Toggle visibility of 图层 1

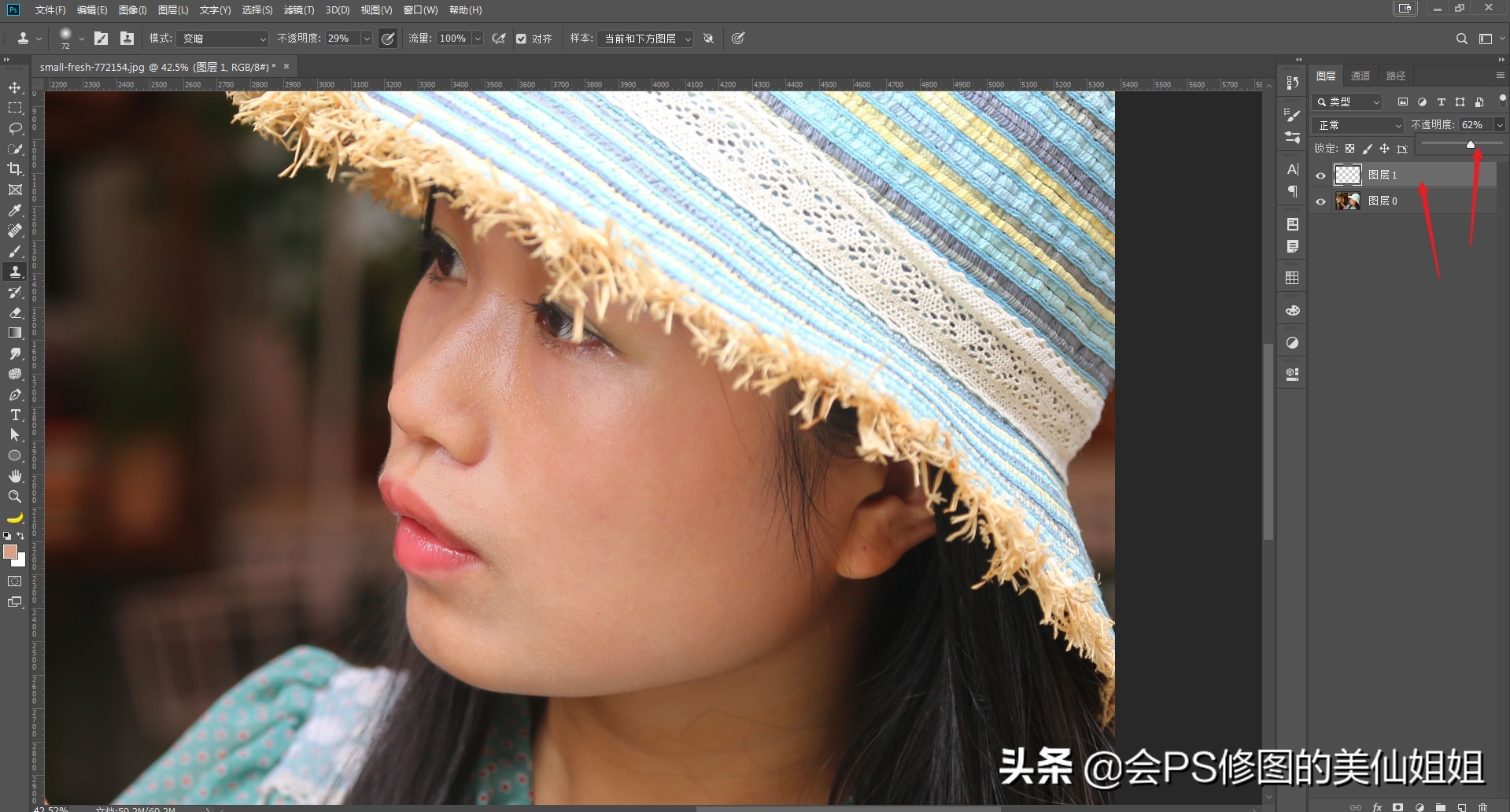coord(1321,175)
